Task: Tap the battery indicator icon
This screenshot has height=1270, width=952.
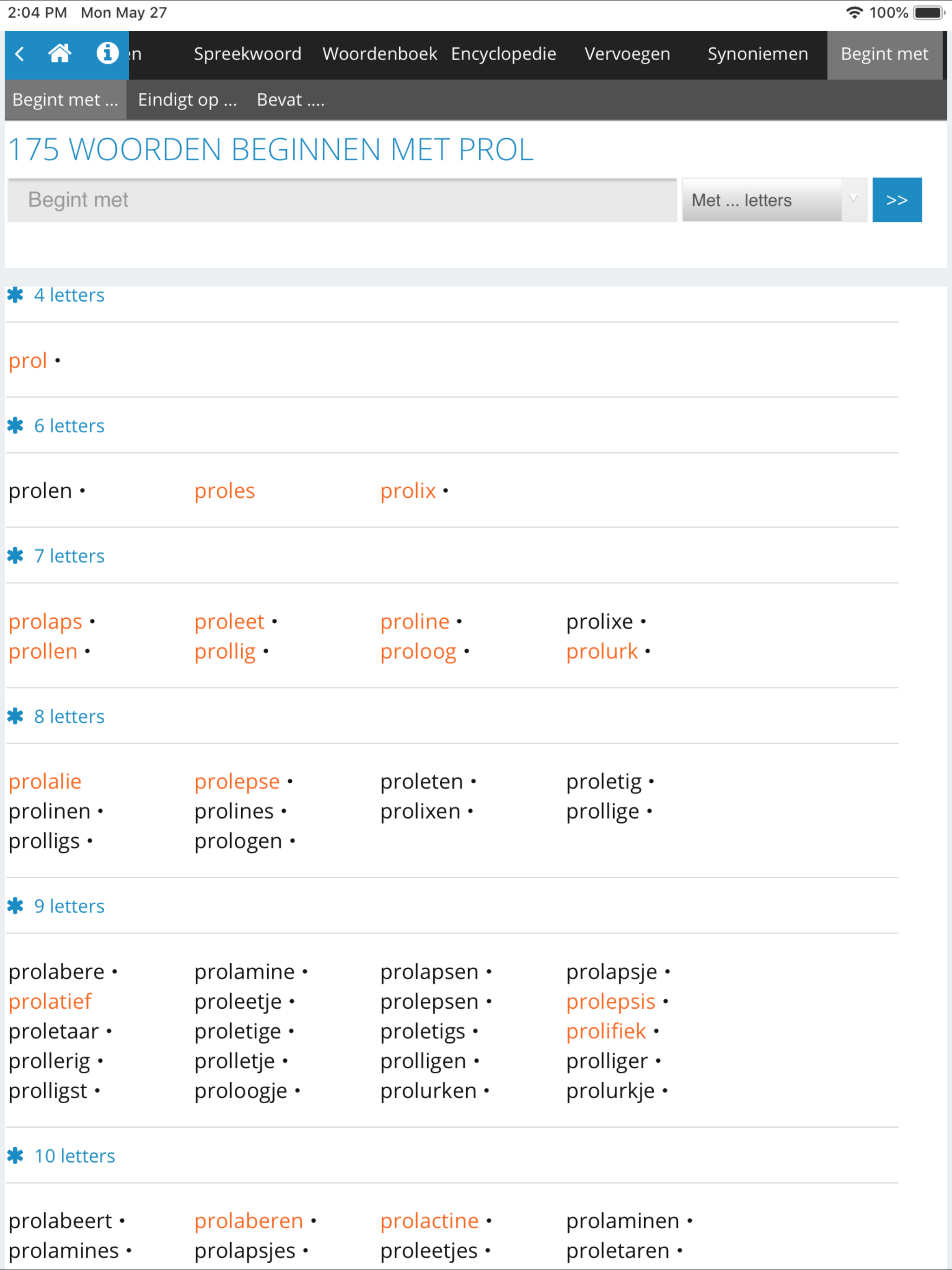Action: pyautogui.click(x=930, y=13)
